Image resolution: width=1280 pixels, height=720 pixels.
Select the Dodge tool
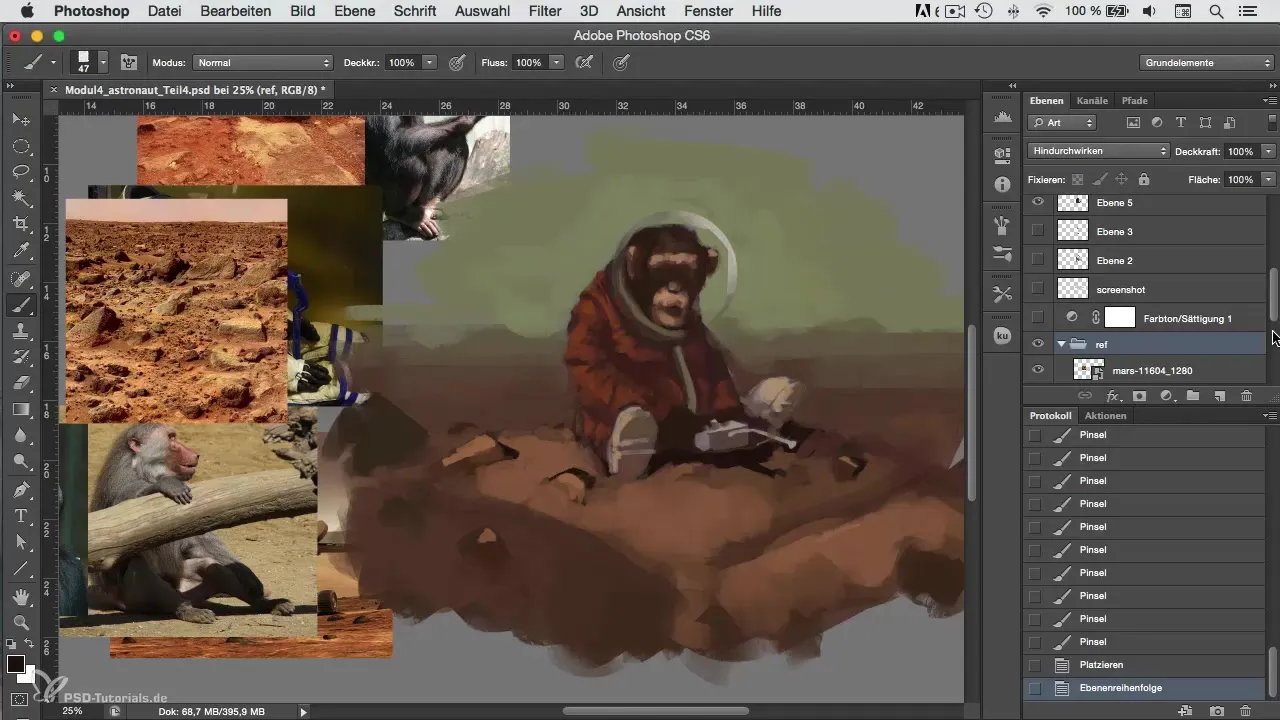20,461
